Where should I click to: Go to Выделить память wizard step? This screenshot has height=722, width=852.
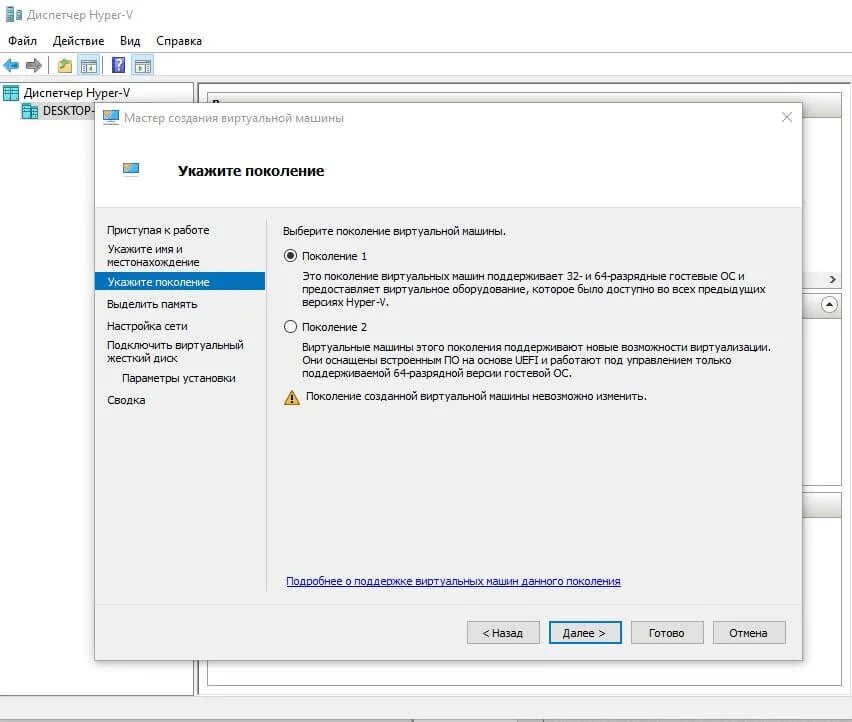[152, 304]
